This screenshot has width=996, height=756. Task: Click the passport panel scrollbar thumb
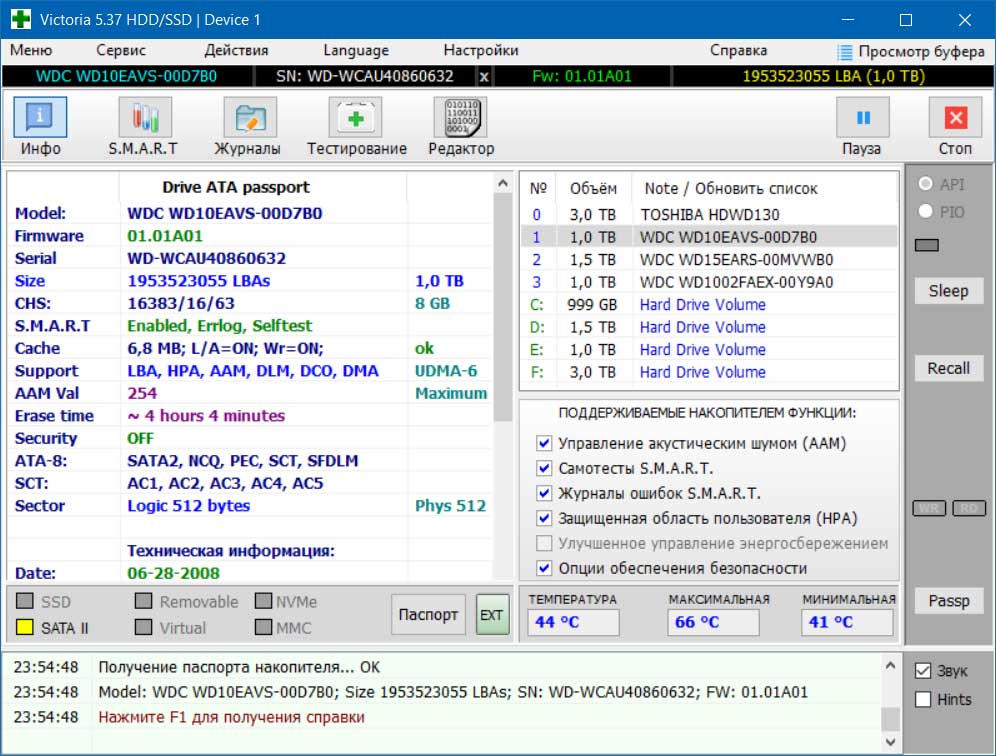click(x=503, y=306)
